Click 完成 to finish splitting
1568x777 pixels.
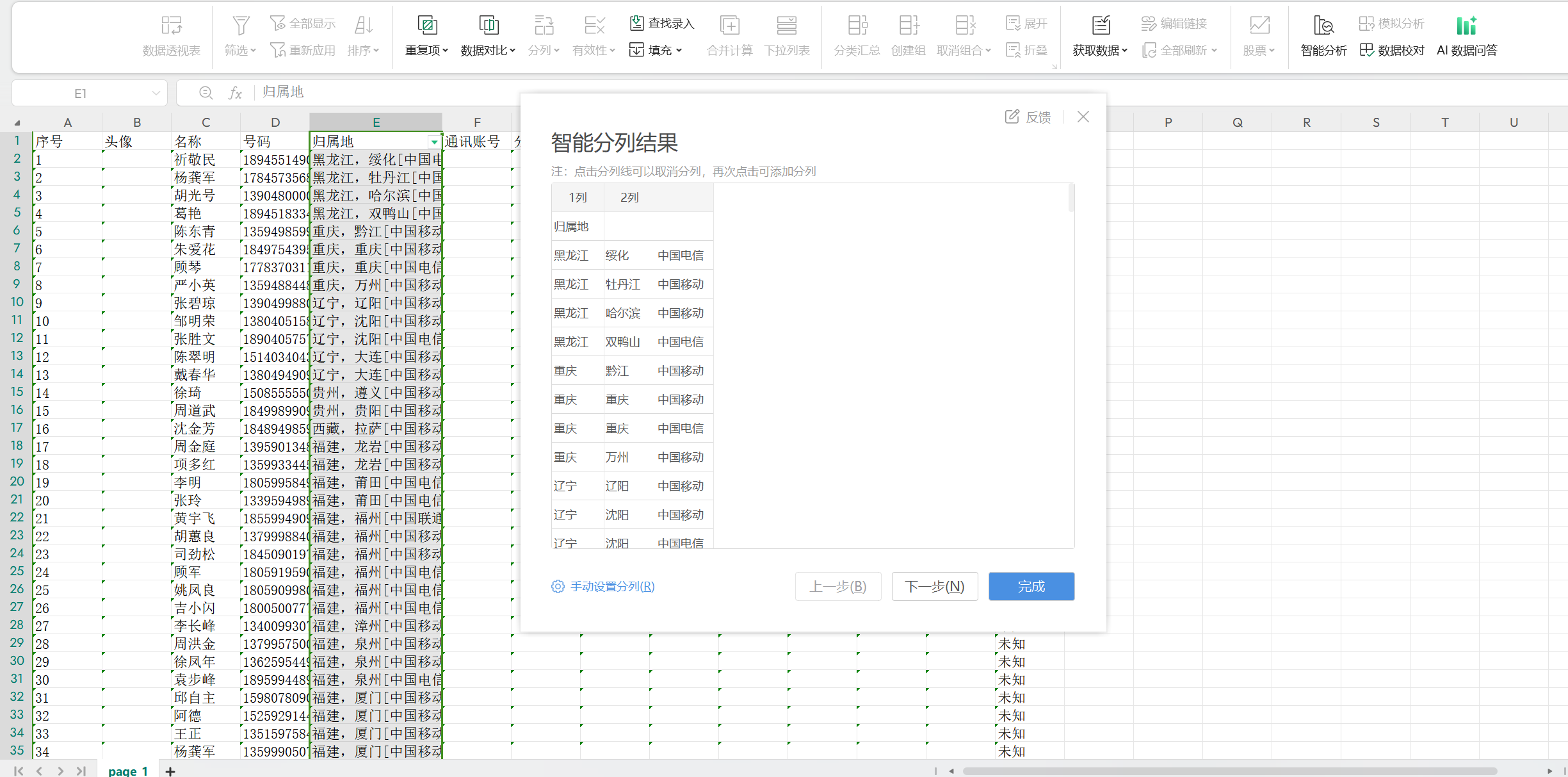tap(1031, 586)
